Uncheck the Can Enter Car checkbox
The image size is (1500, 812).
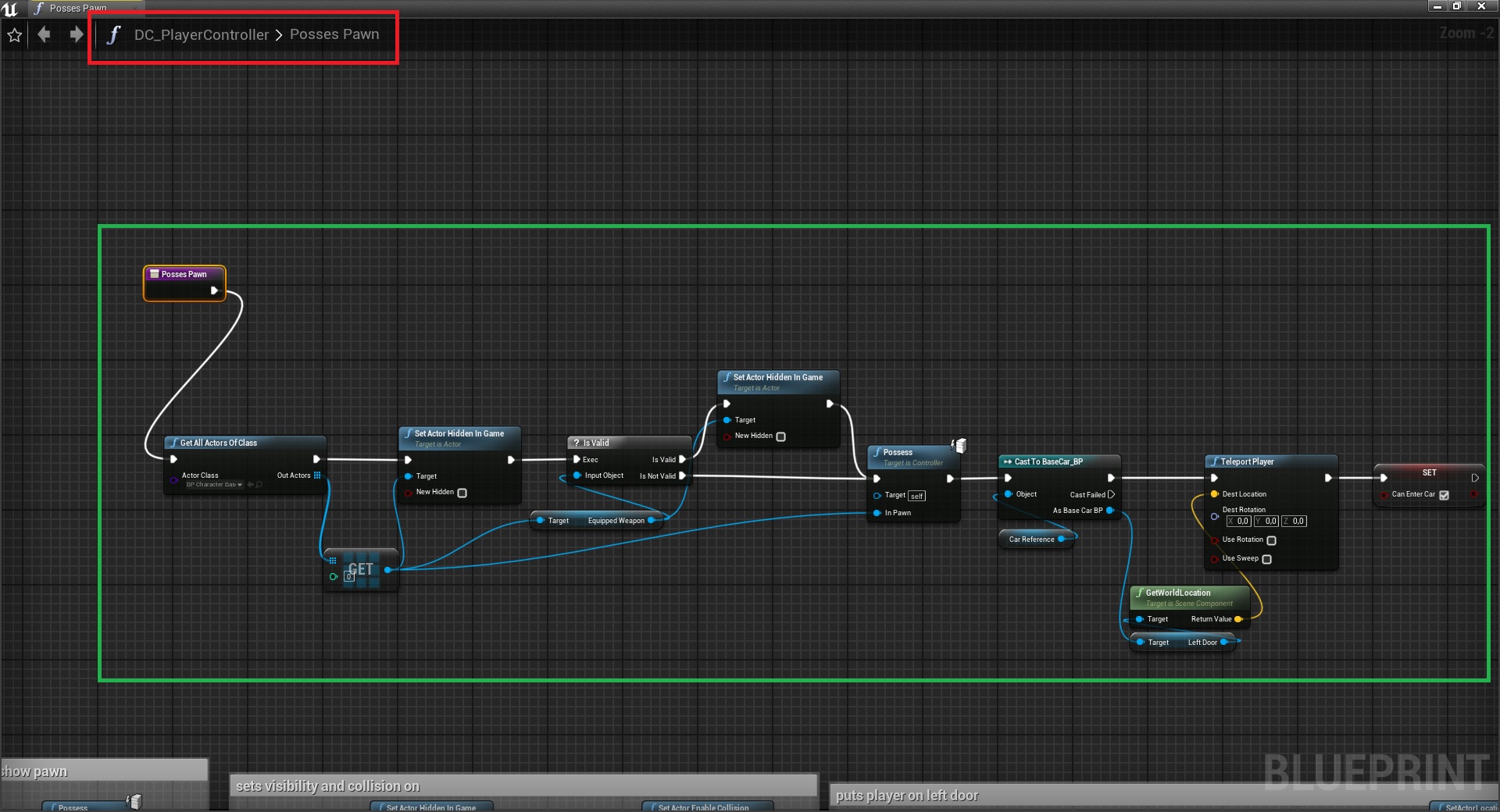point(1444,495)
